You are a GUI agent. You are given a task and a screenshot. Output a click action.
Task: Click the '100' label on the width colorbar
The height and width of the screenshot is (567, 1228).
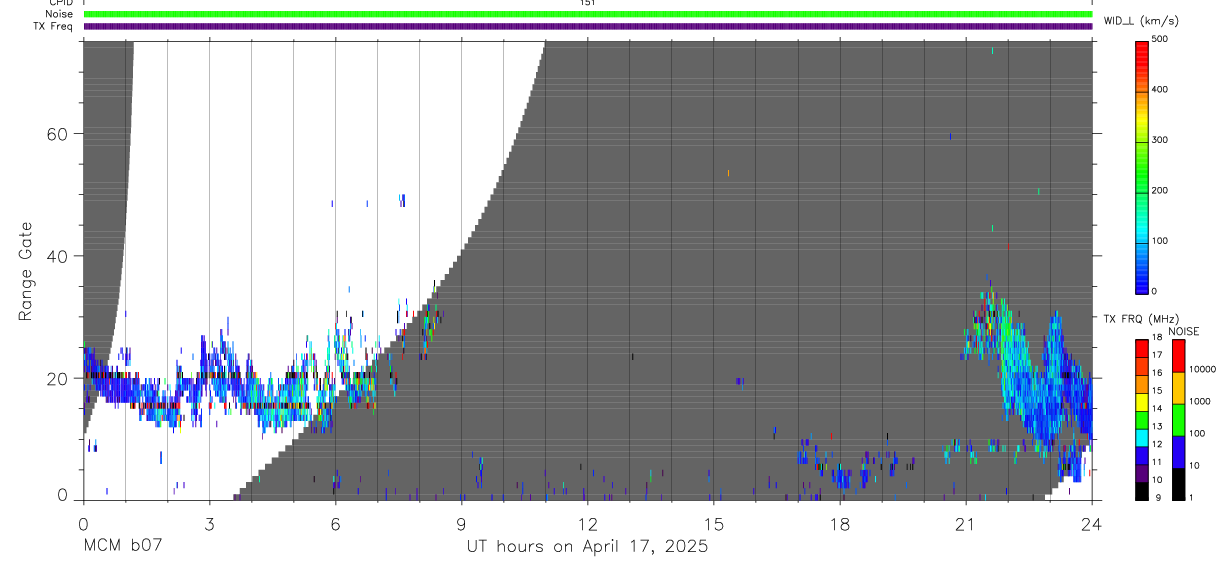pyautogui.click(x=1160, y=241)
